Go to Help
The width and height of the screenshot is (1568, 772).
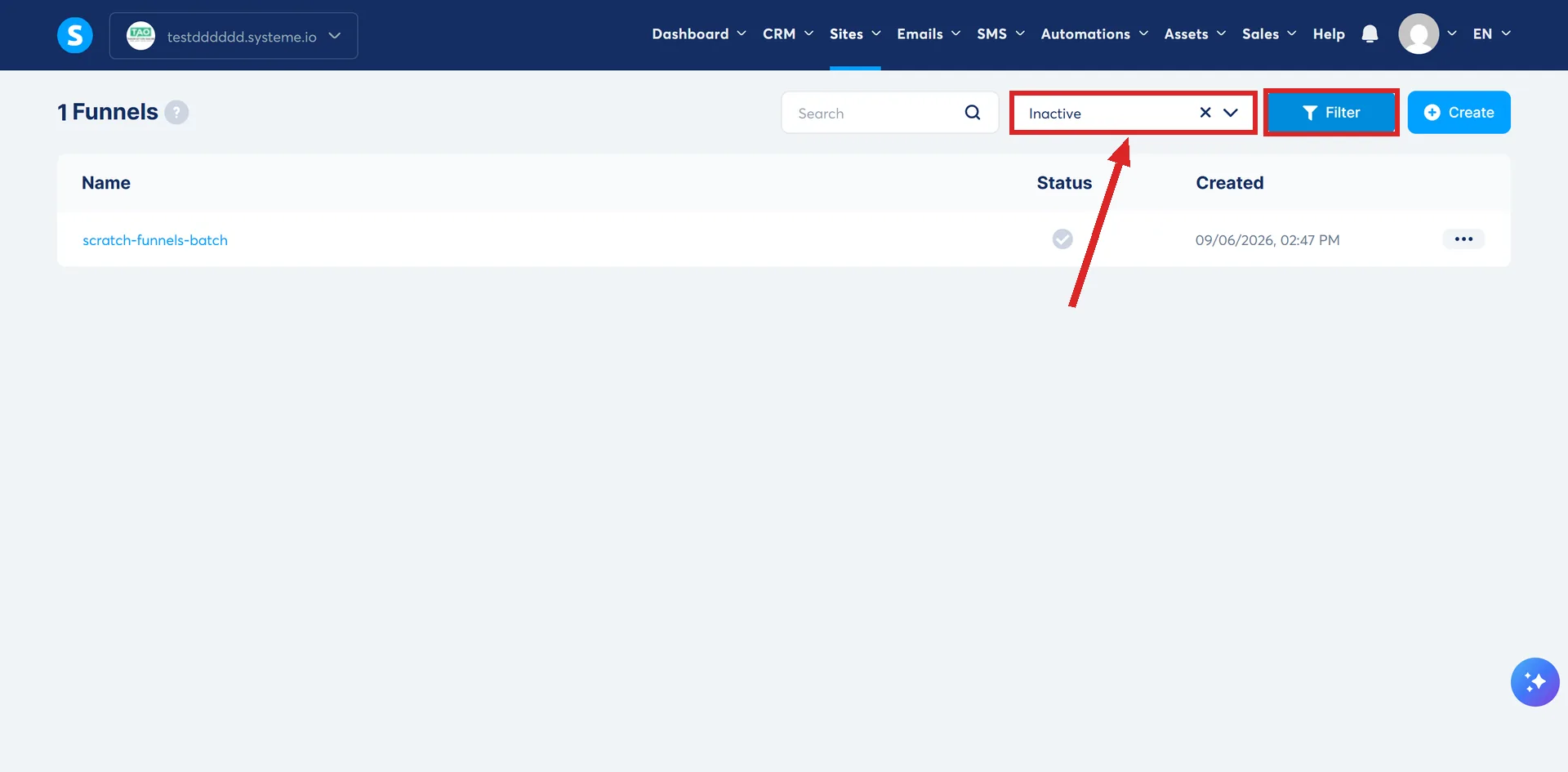click(1329, 33)
